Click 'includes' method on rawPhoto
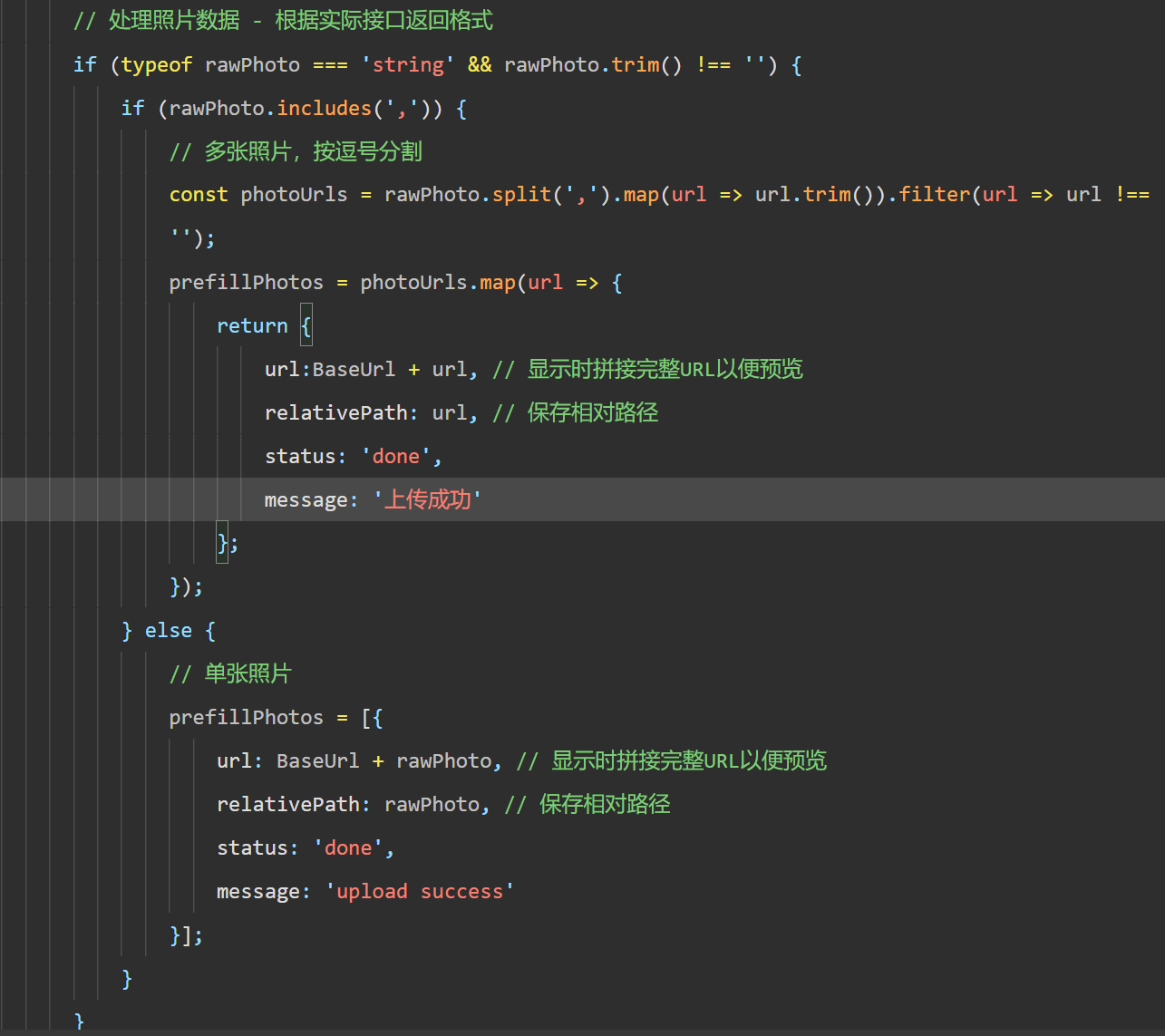The width and height of the screenshot is (1165, 1036). pos(325,108)
